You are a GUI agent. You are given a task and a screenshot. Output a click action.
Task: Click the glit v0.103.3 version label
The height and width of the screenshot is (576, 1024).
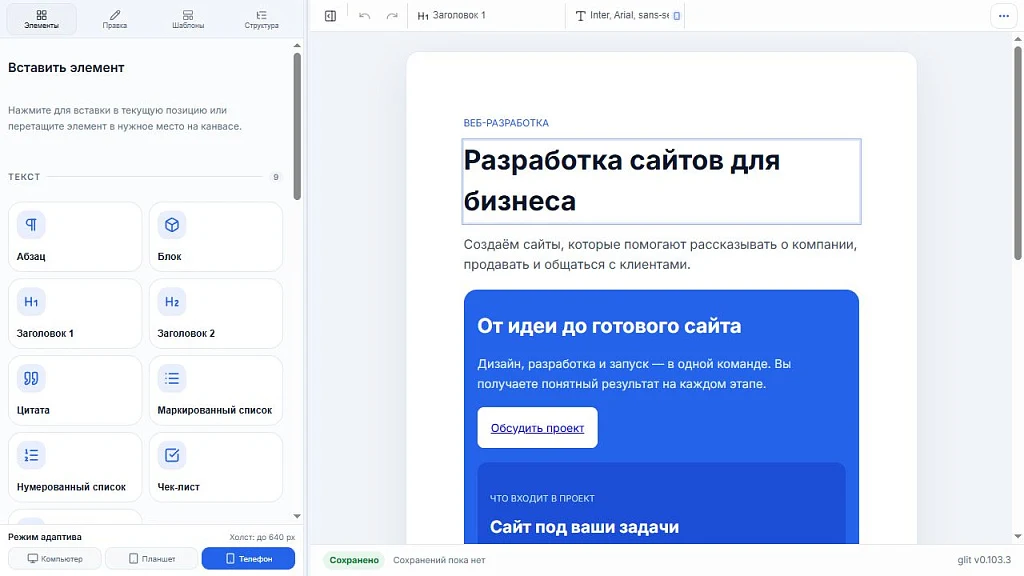[984, 560]
